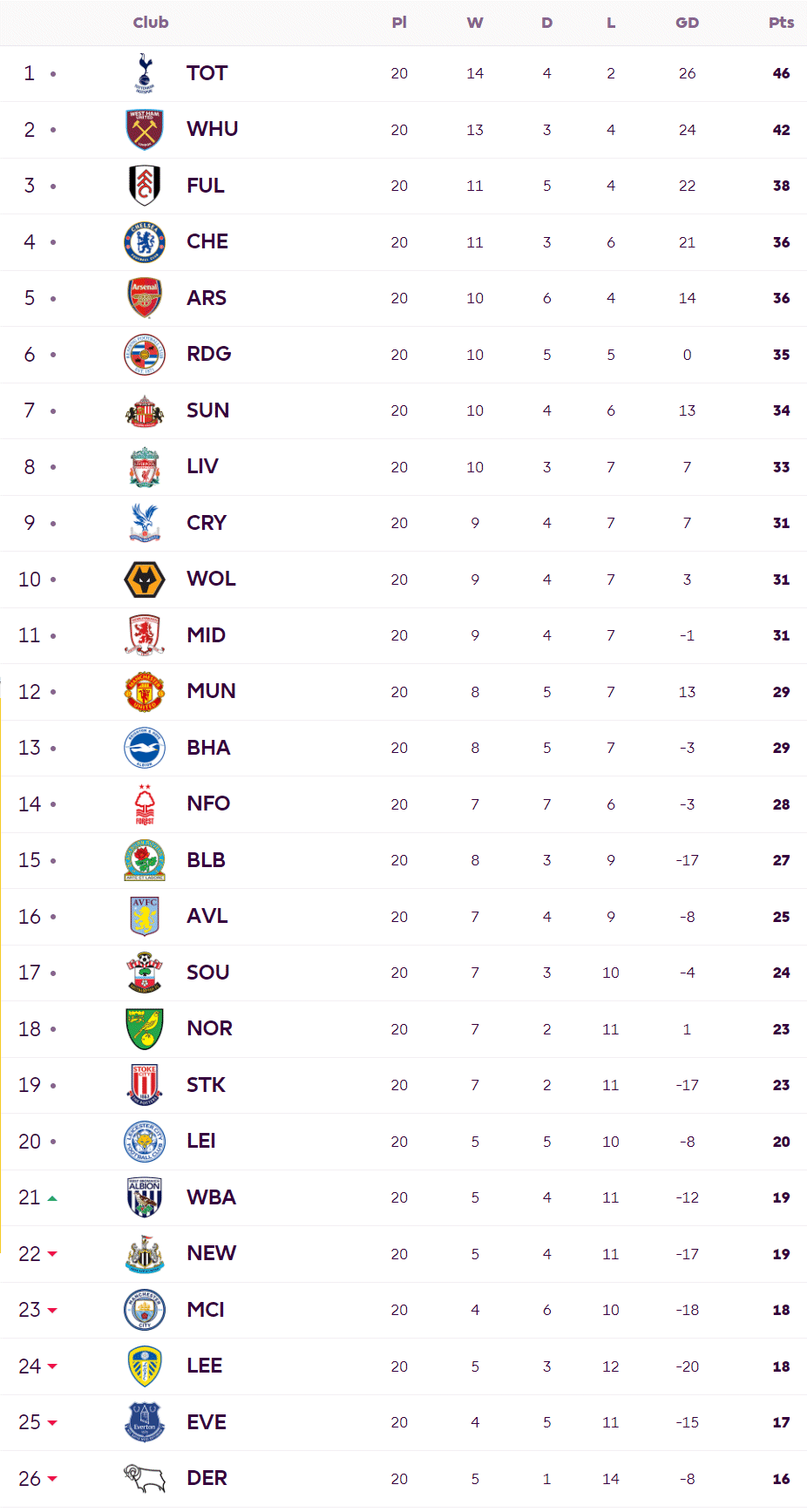Select the Norwich City crest

[145, 1029]
